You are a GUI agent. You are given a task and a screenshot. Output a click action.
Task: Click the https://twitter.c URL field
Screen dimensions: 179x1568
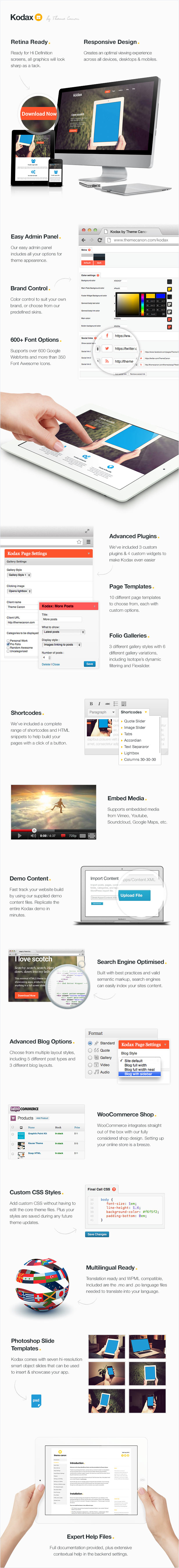coord(126,349)
